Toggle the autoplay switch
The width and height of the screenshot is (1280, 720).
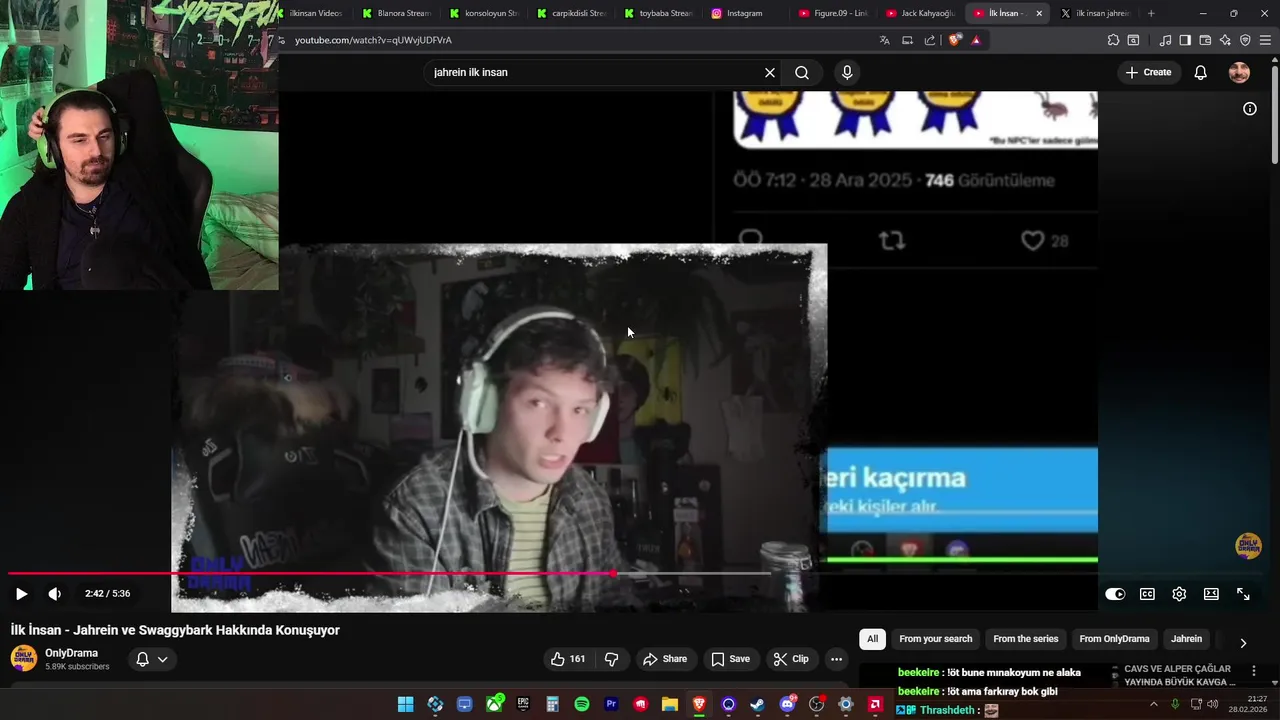1115,594
